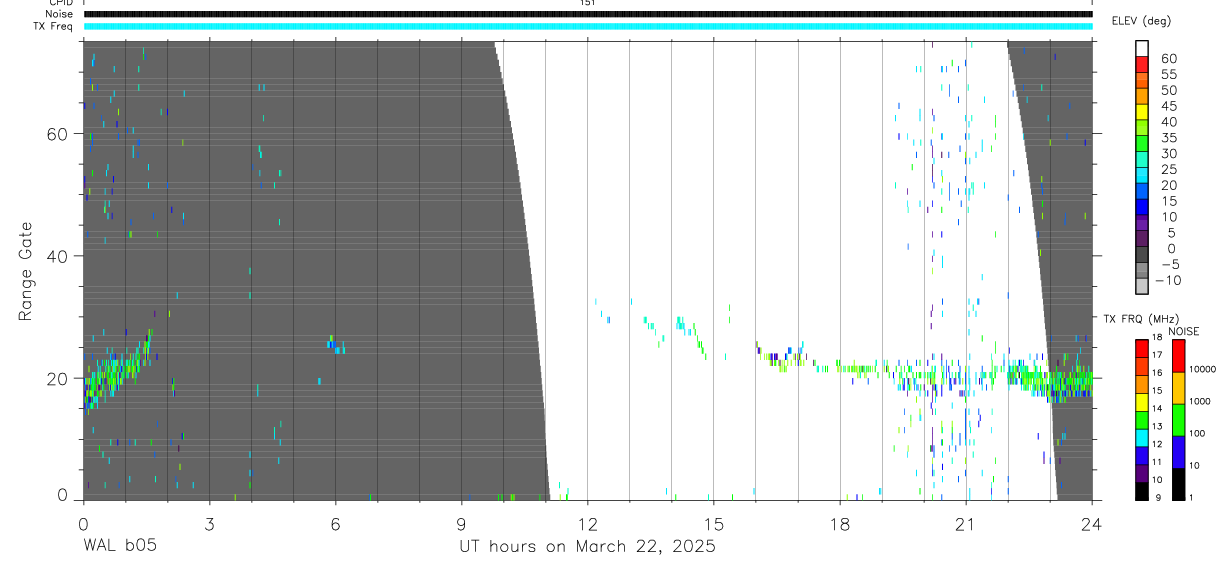The image size is (1228, 567).
Task: Click '10000' on the NOISE scale
Action: click(1201, 369)
